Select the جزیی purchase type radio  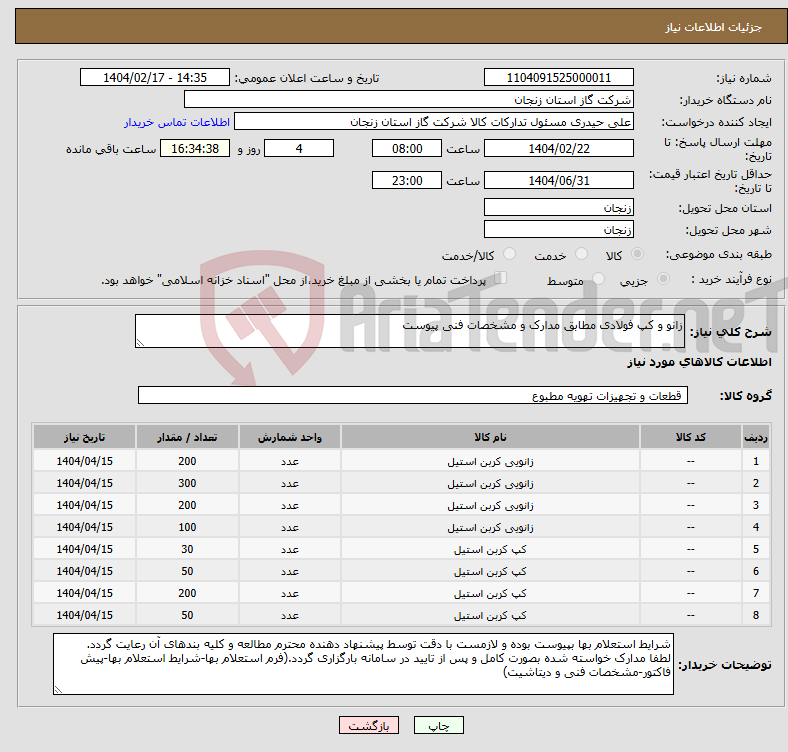point(663,278)
